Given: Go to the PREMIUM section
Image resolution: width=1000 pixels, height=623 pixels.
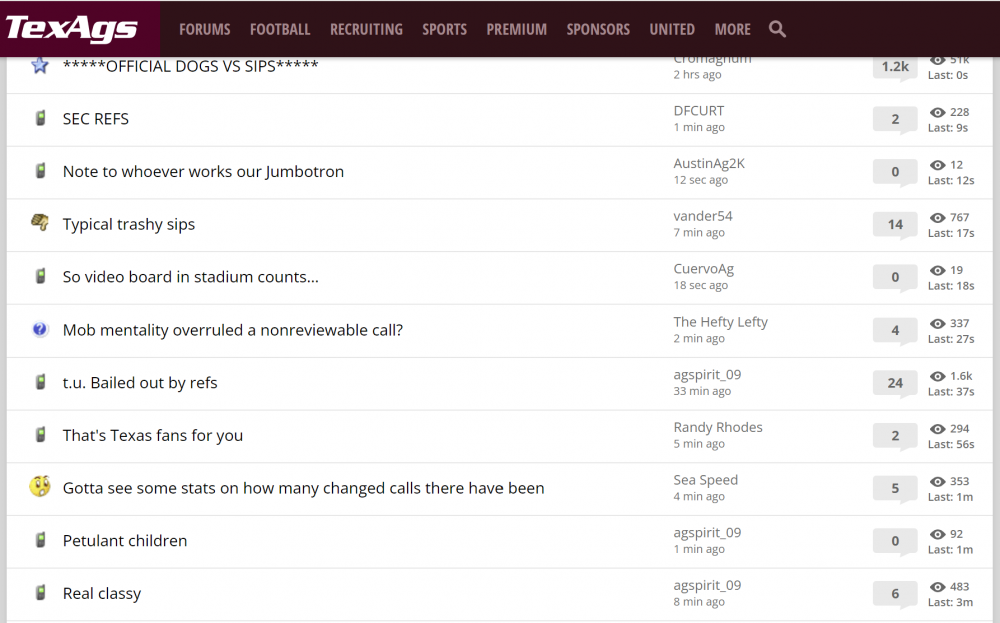Looking at the screenshot, I should coord(516,29).
